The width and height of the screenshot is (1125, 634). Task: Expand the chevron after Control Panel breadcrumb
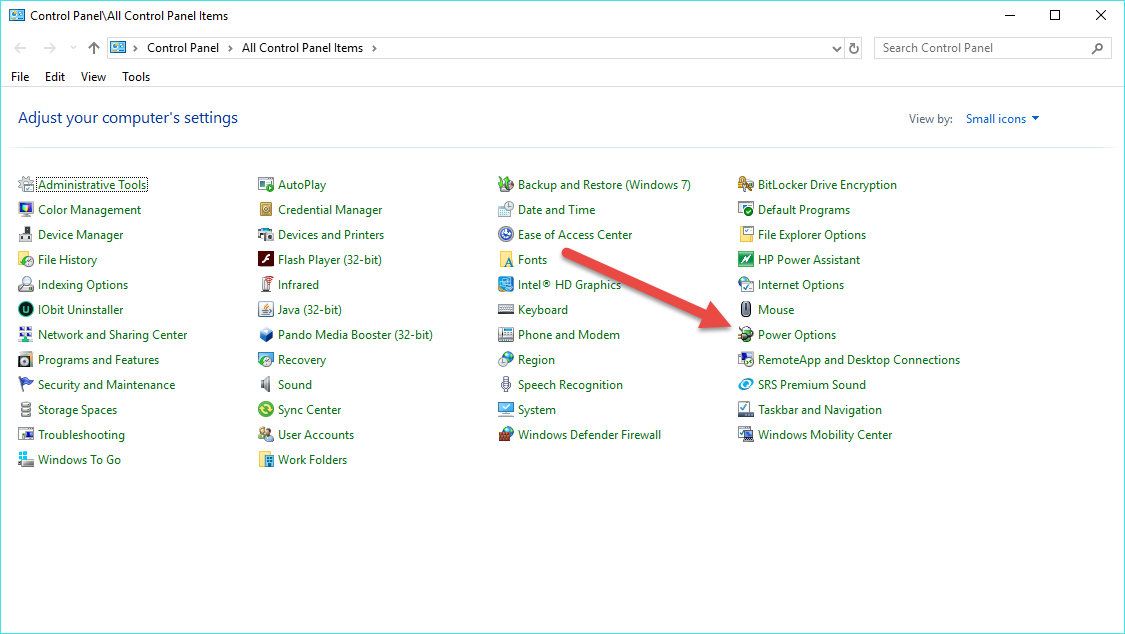(x=230, y=48)
